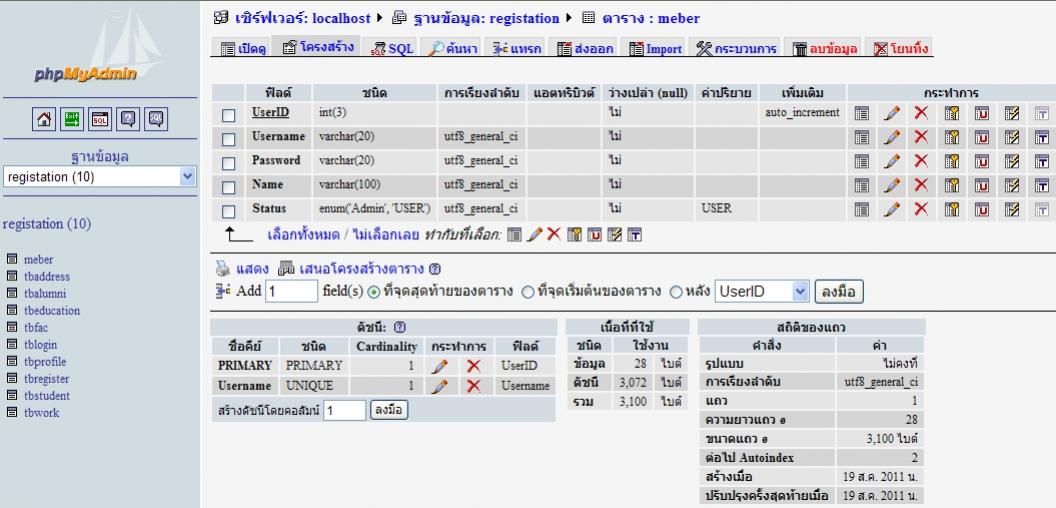Viewport: 1056px width, 508px height.
Task: Go to phpMyAdmin home icon
Action: [x=44, y=119]
